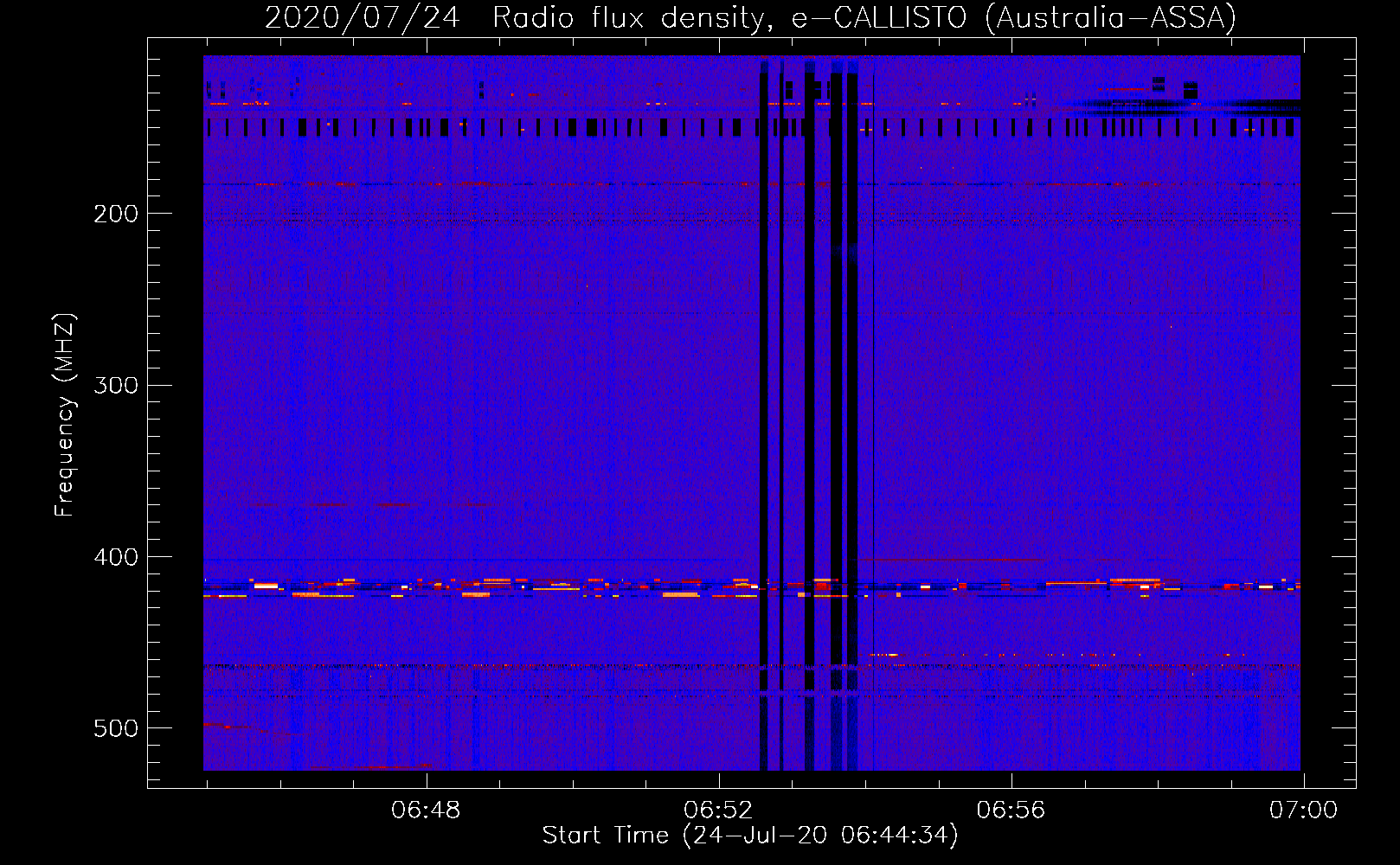Click the 06:56 time tick label
This screenshot has height=865, width=1400.
[x=1011, y=811]
